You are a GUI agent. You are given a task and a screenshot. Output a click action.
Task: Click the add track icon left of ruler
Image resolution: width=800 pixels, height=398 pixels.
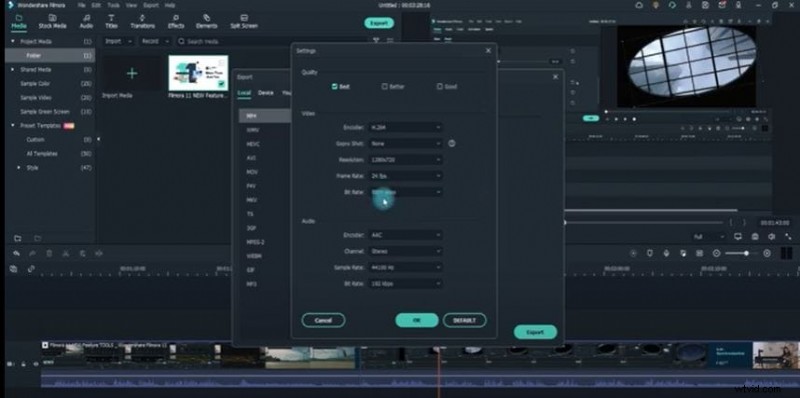(x=14, y=268)
